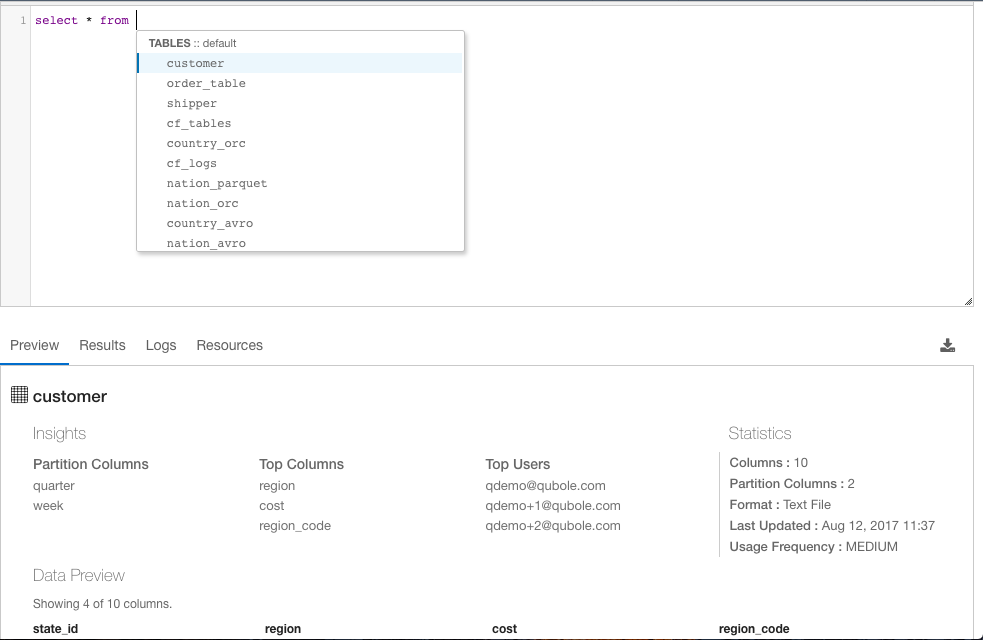The height and width of the screenshot is (640, 983).
Task: Select customer from the autocomplete list
Action: coord(300,63)
